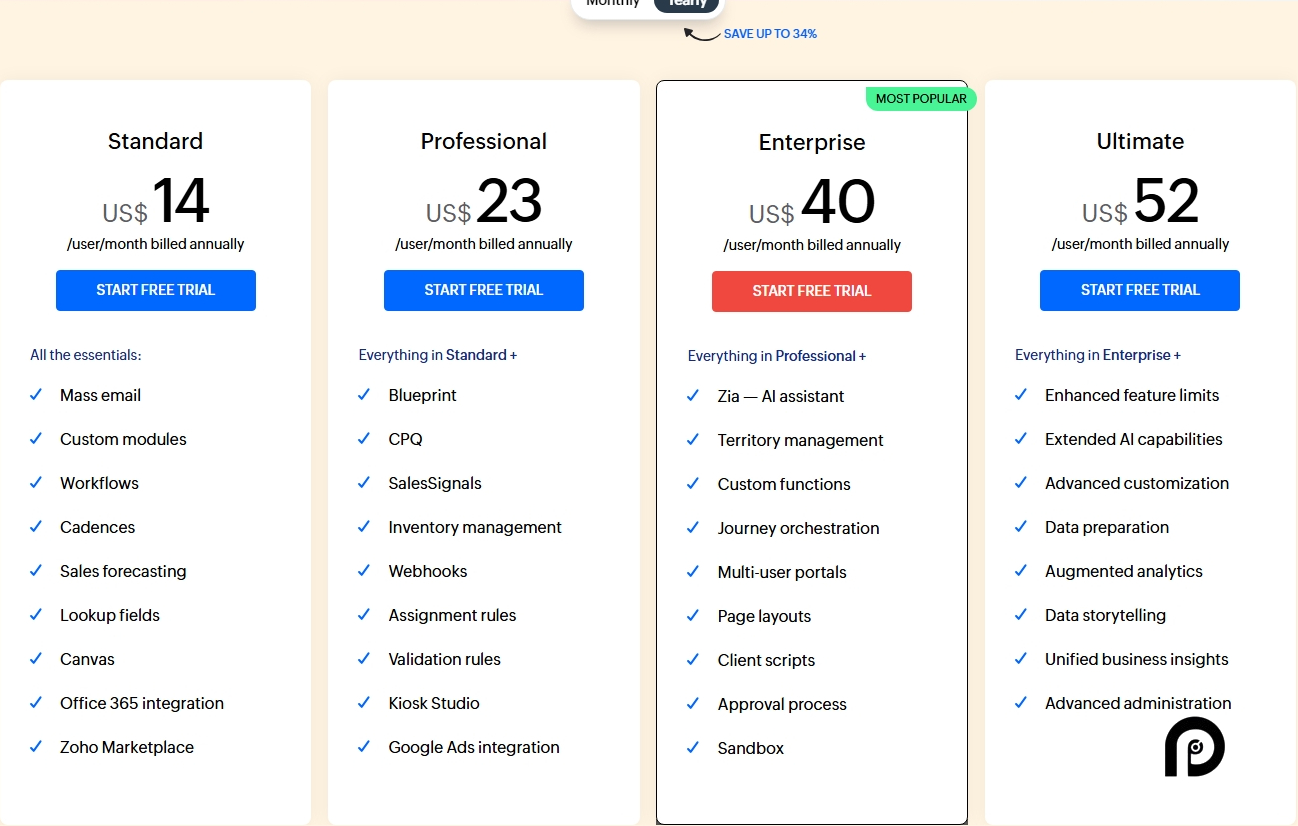The width and height of the screenshot is (1298, 826).
Task: Click the 'MOST POPULAR' green badge
Action: pos(921,98)
